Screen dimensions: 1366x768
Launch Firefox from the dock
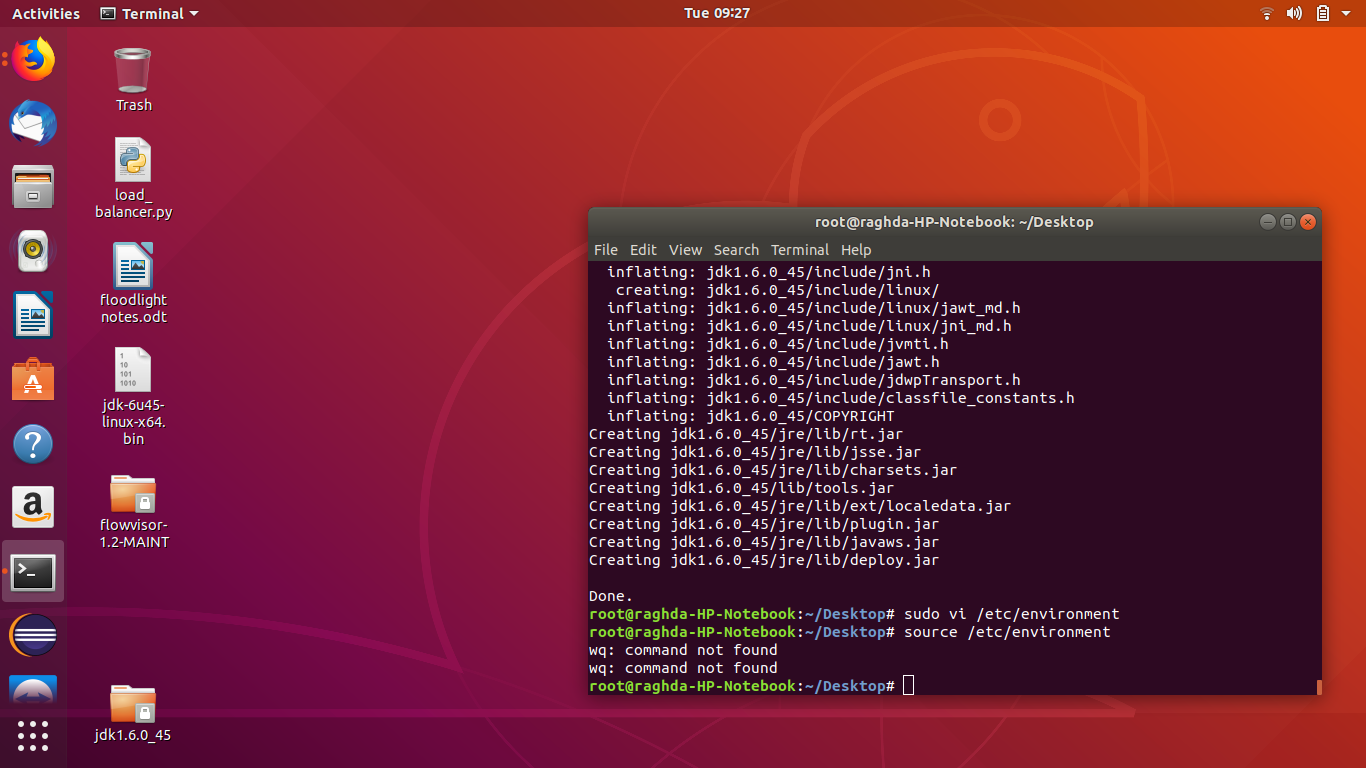tap(33, 59)
